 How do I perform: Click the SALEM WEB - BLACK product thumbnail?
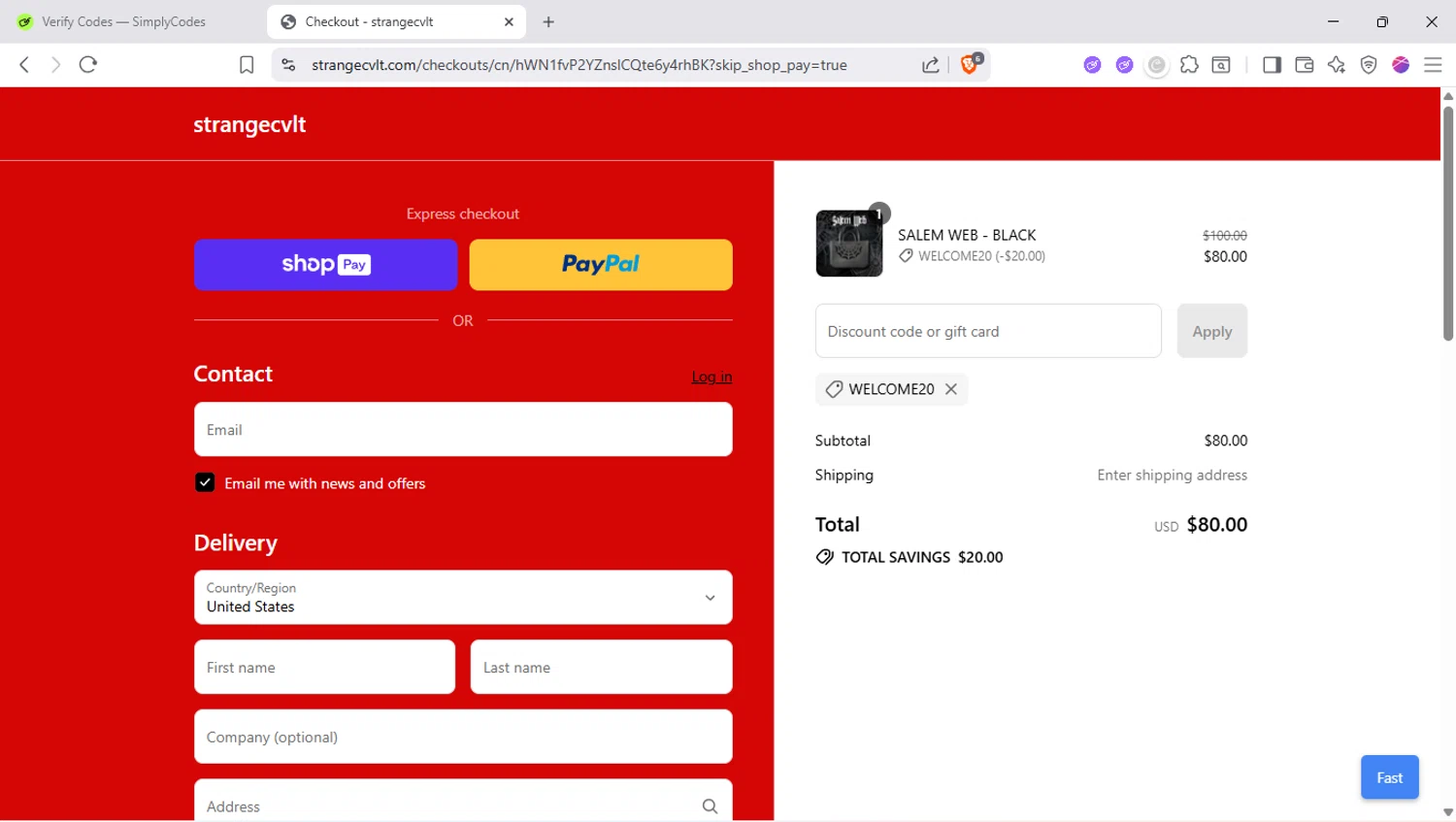(849, 244)
